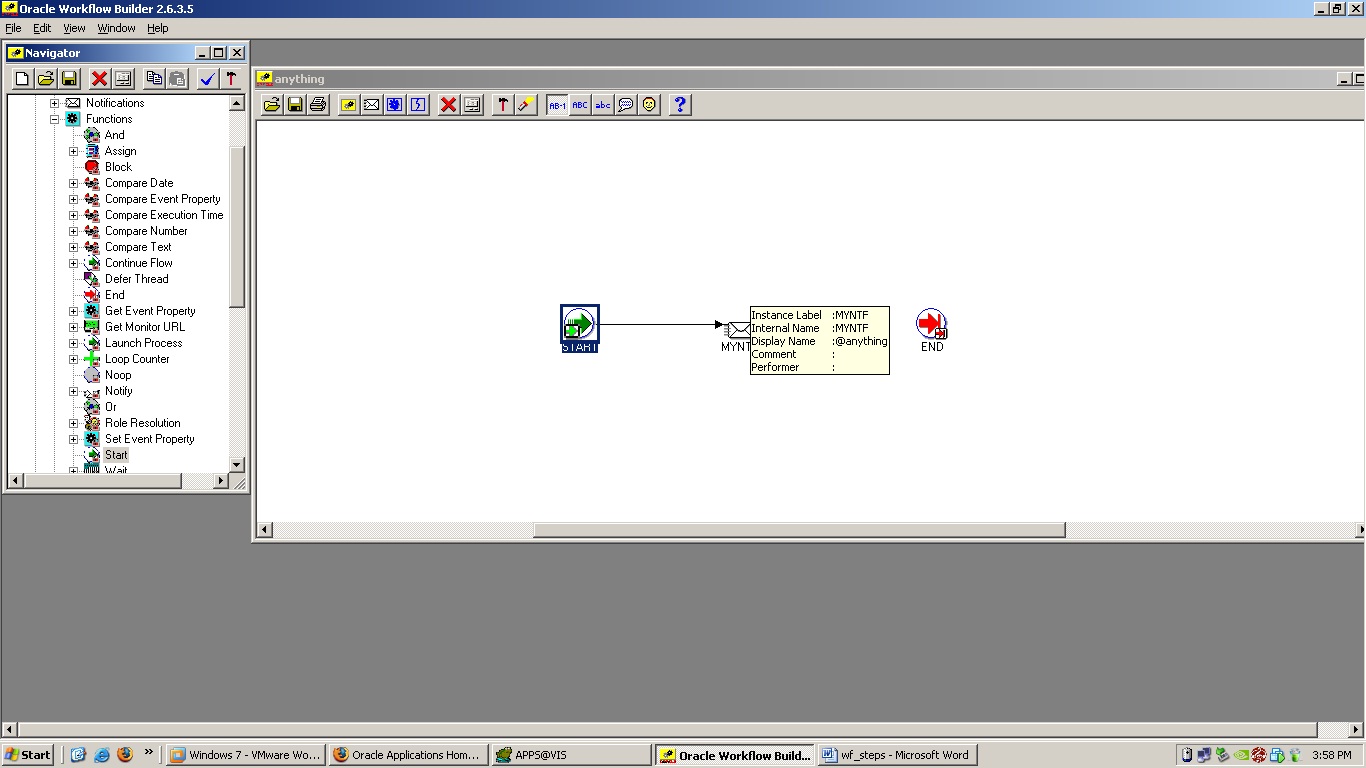Screen dimensions: 1366x768
Task: Click blue checkmark Verify icon in Navigator
Action: 208,79
